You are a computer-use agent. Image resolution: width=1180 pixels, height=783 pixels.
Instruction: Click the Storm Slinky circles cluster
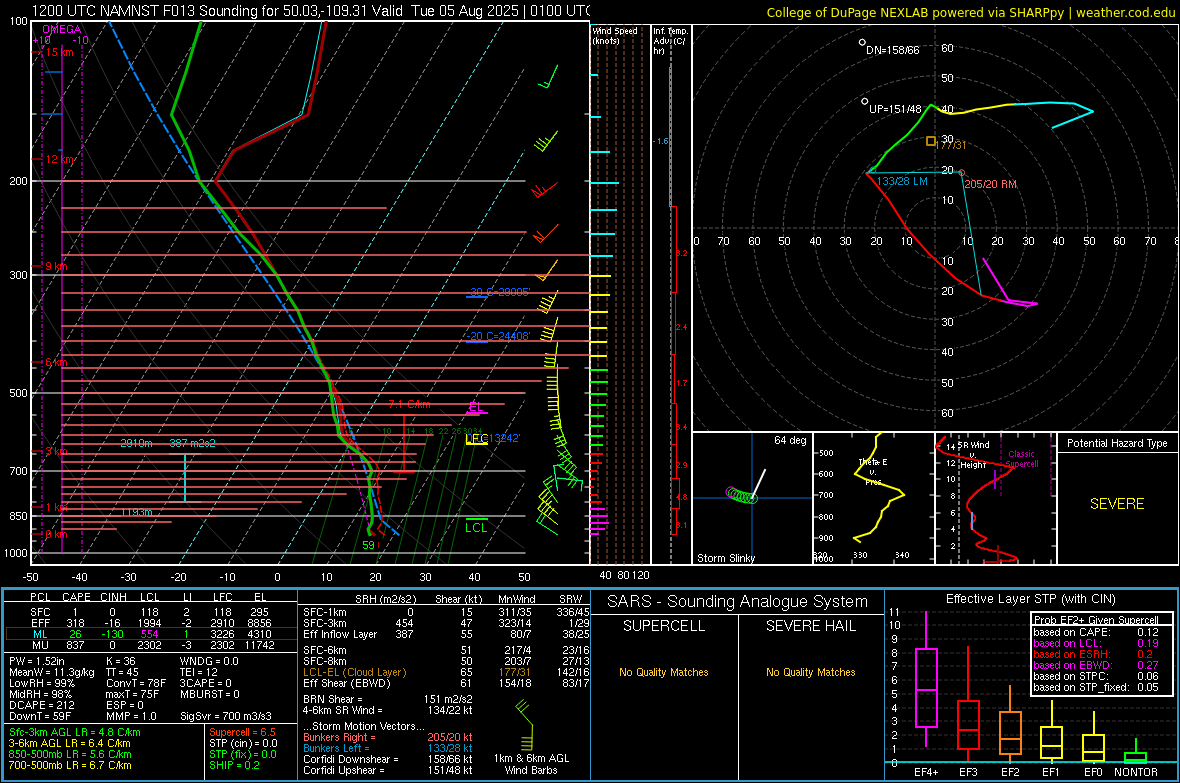tap(742, 495)
